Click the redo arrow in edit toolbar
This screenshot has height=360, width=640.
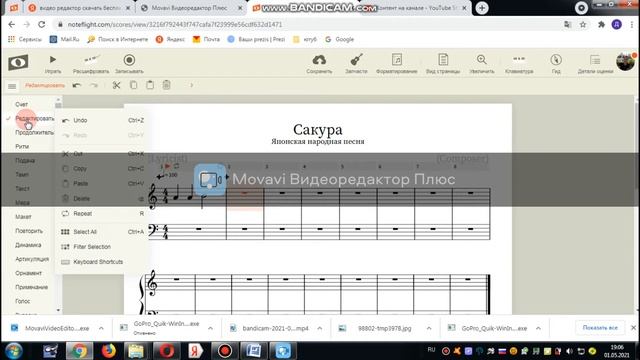(94, 85)
